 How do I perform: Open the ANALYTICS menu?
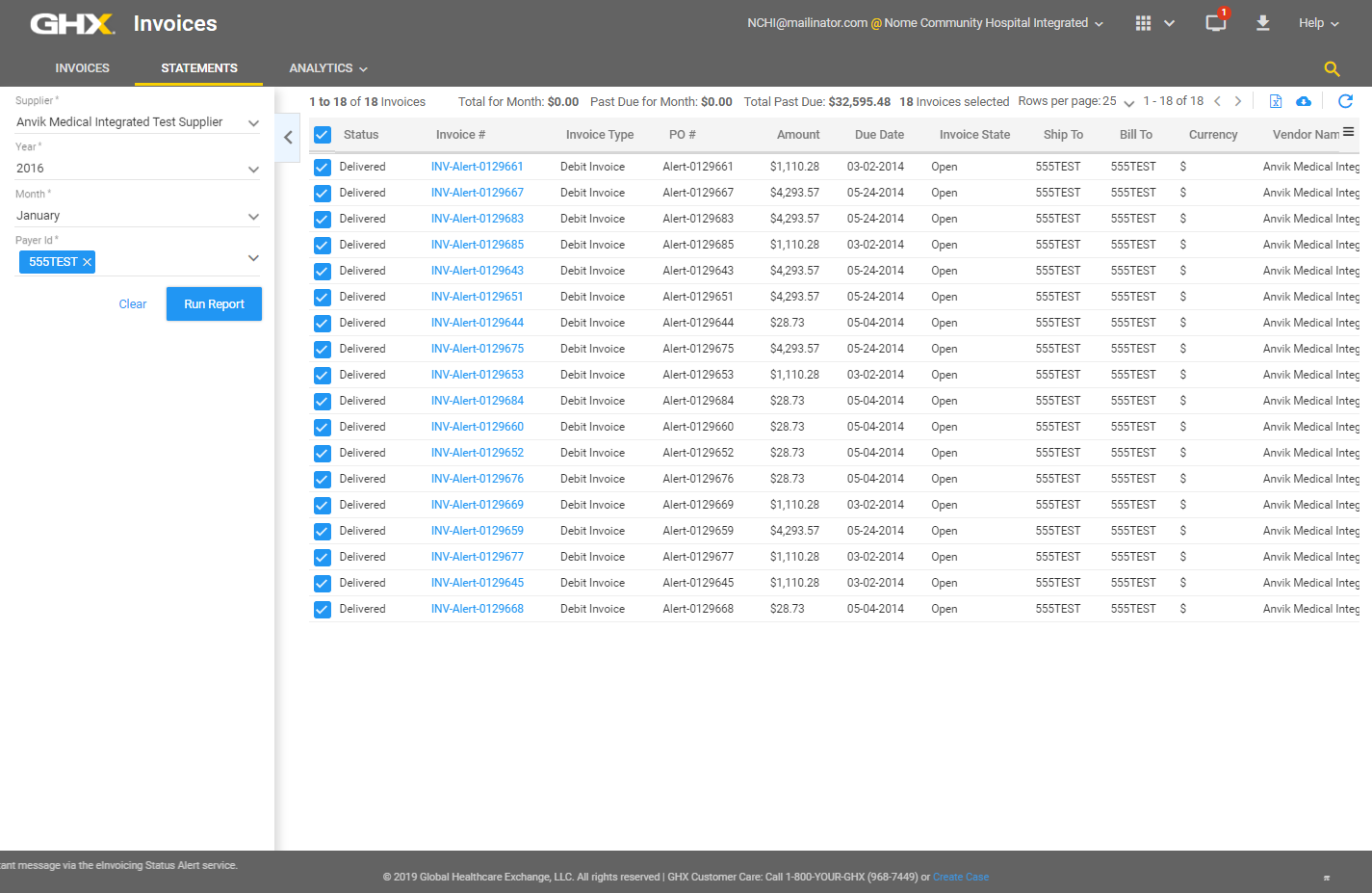pos(327,68)
